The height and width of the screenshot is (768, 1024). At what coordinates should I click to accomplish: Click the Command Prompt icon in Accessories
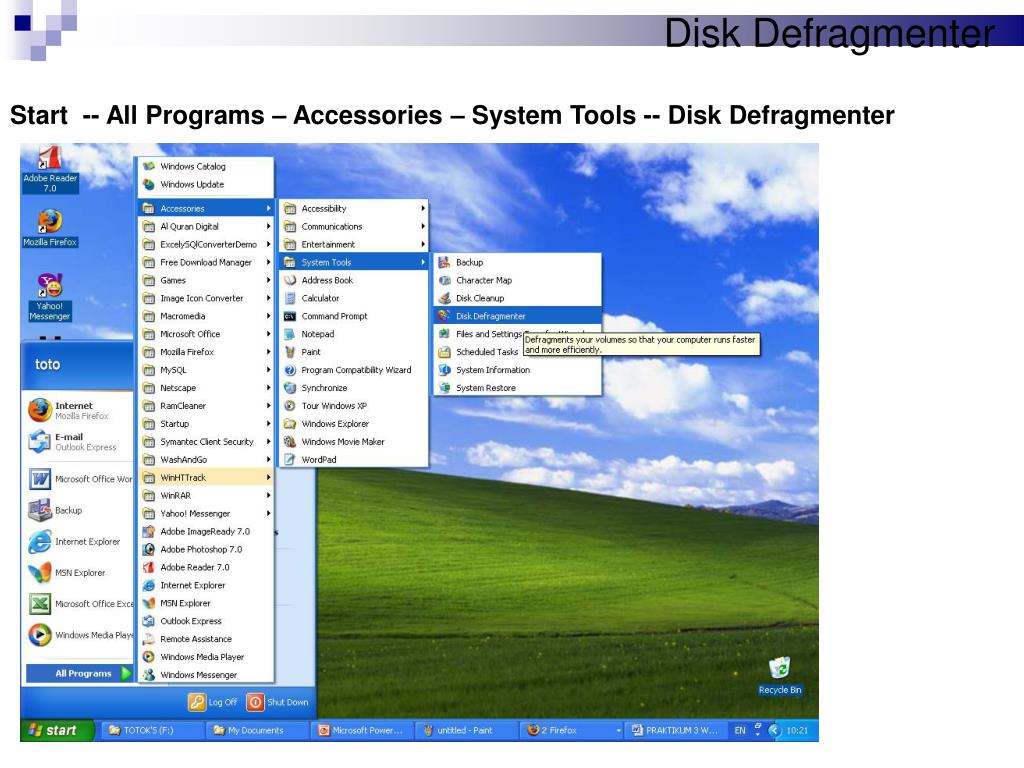tap(290, 316)
